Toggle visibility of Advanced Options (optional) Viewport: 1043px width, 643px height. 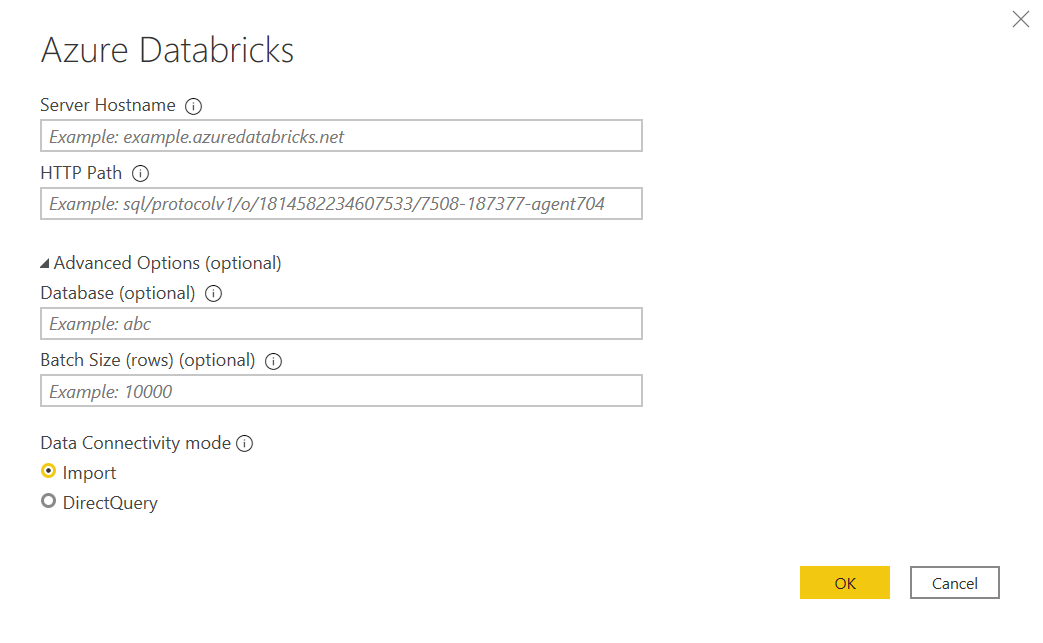(44, 261)
